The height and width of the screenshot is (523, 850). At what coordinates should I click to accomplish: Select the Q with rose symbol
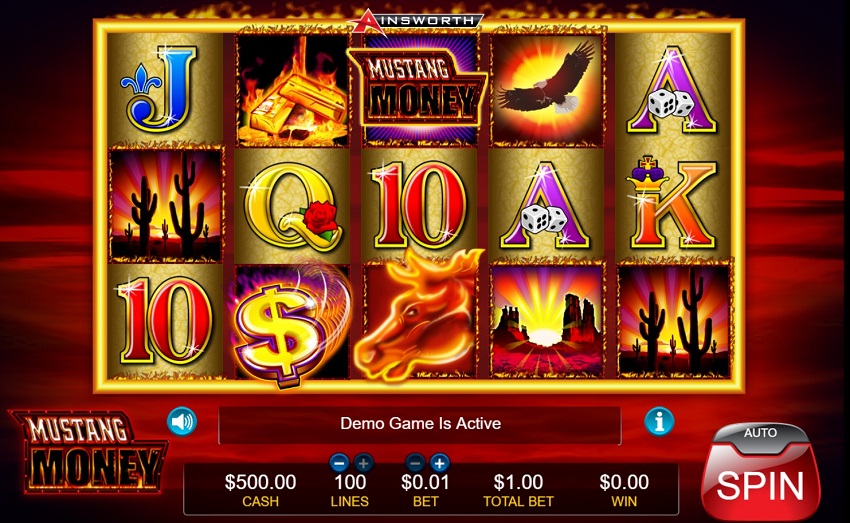coord(293,205)
